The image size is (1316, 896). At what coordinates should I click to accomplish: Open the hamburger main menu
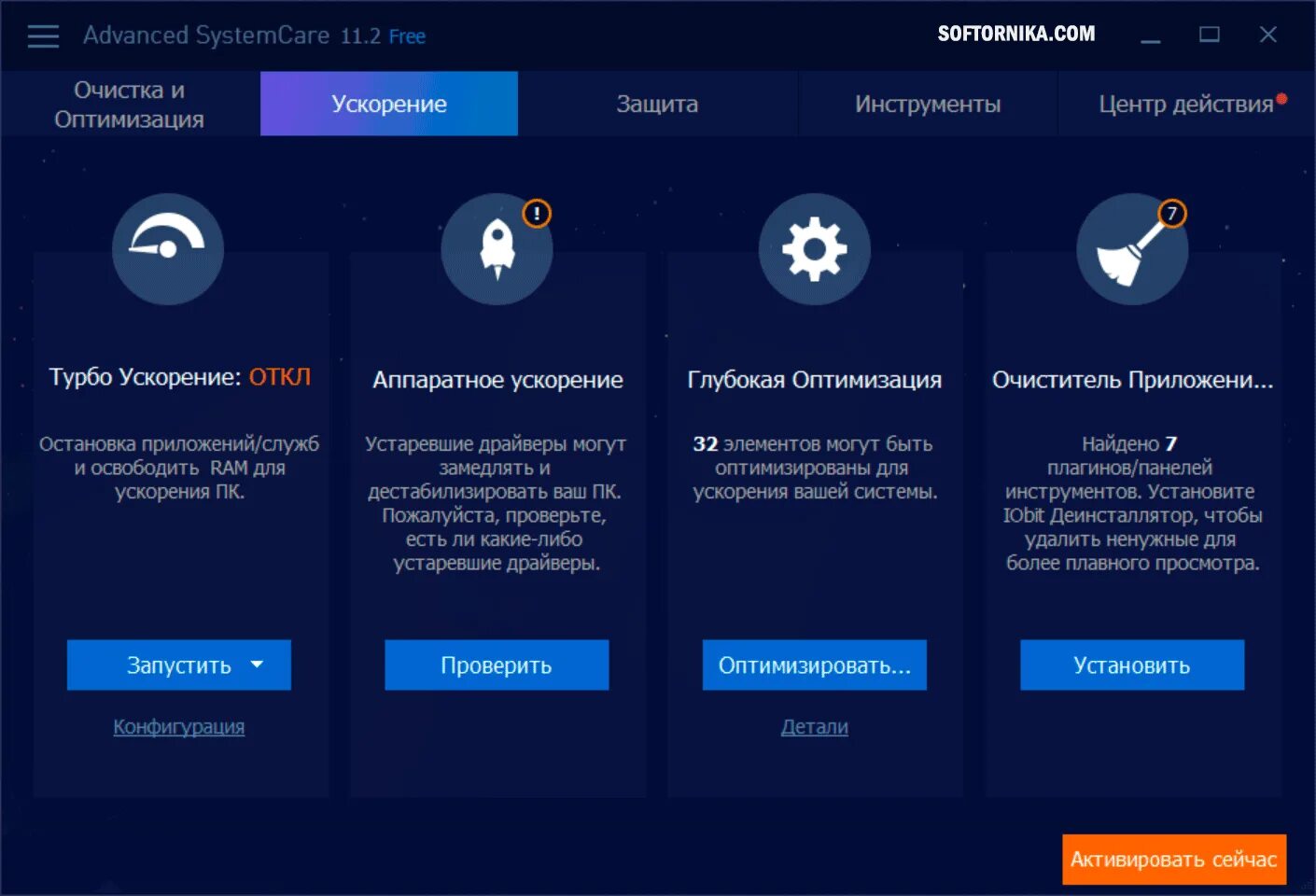[43, 36]
